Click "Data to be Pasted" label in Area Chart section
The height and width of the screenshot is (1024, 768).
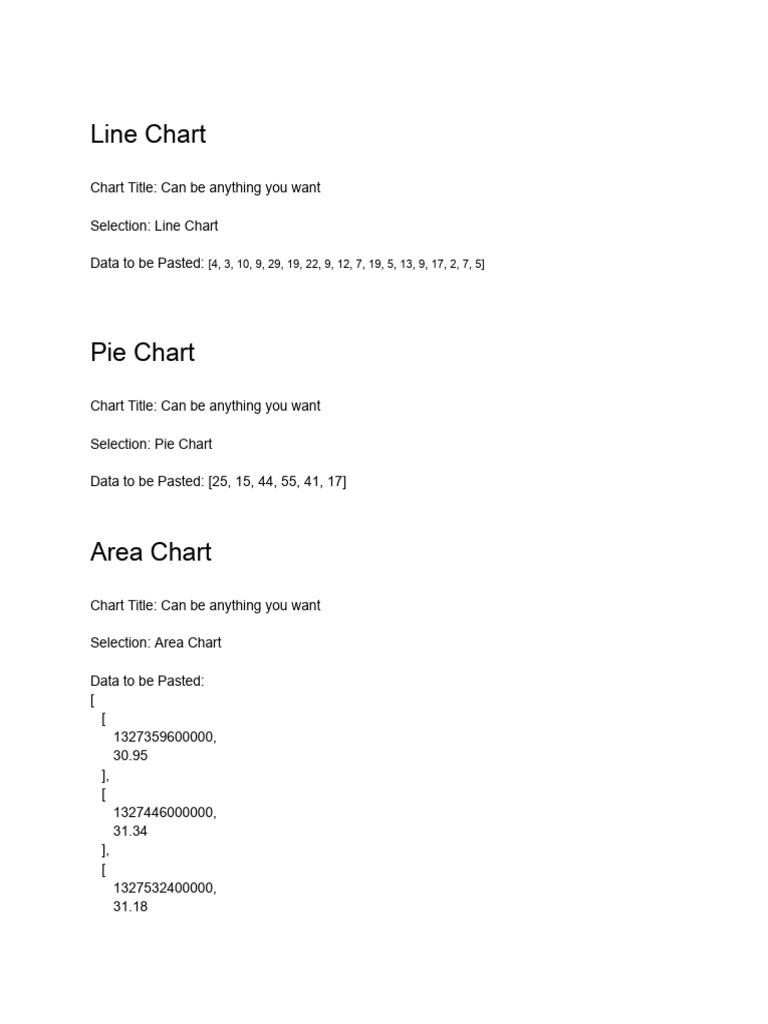147,681
